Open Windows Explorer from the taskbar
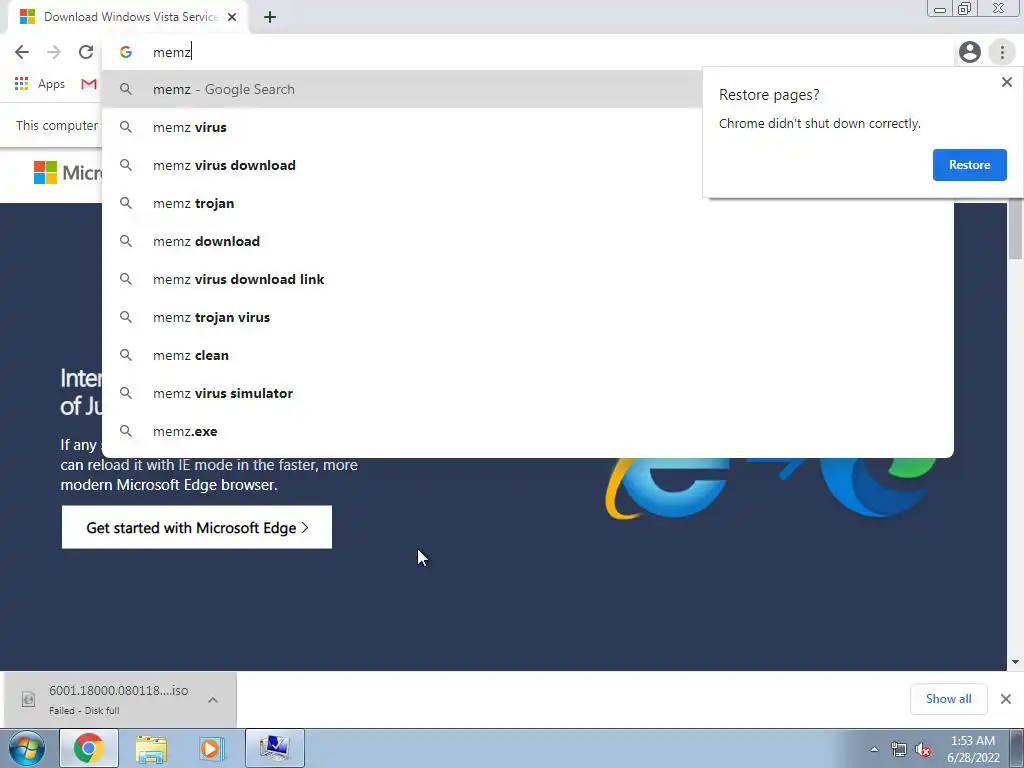Viewport: 1024px width, 768px height. pos(151,748)
